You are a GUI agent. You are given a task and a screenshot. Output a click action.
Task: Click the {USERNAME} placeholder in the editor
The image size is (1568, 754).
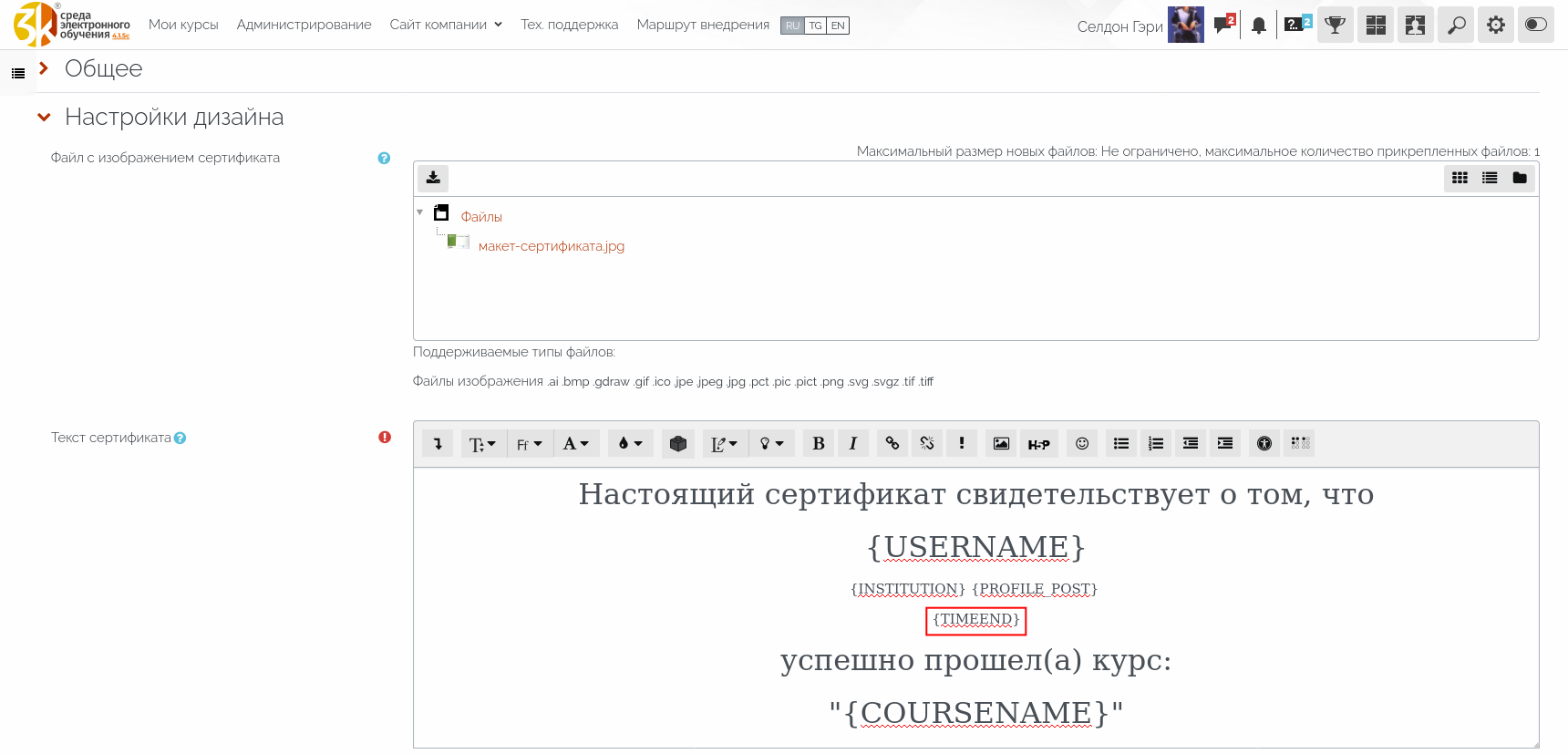[975, 547]
